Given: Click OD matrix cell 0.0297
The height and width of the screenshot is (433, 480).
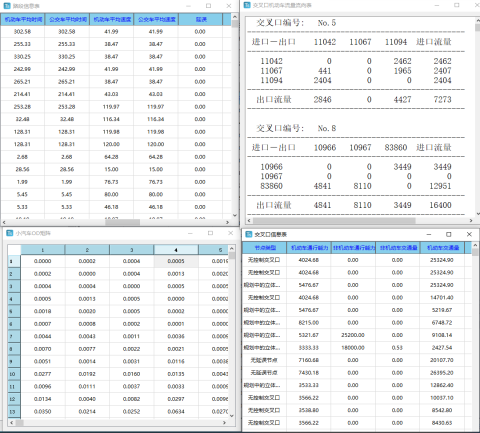Looking at the screenshot, I should tap(176, 399).
